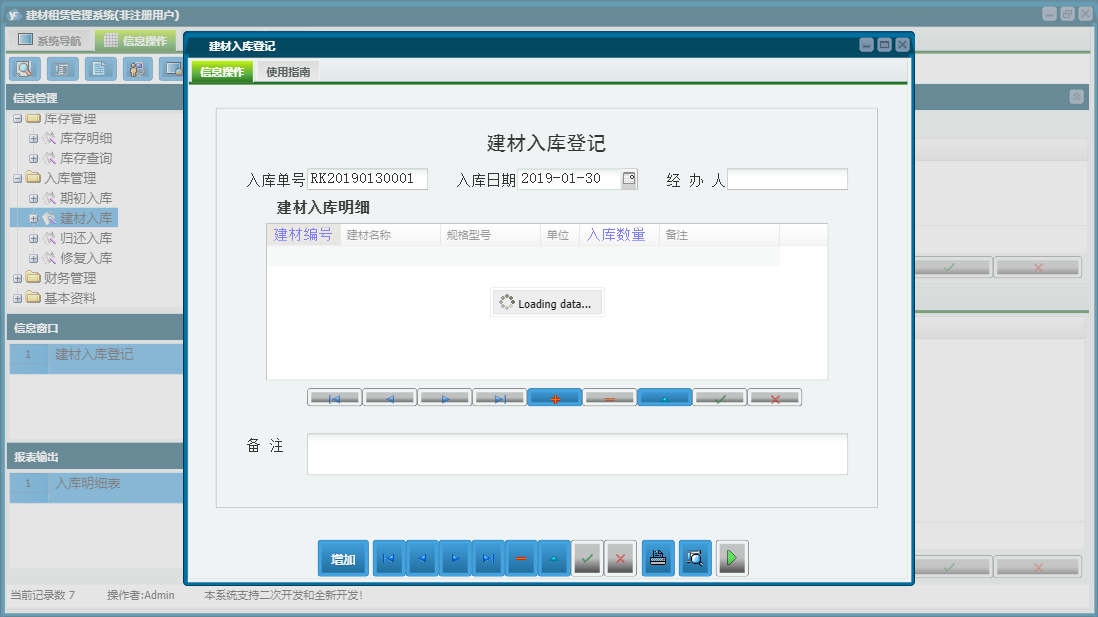1098x617 pixels.
Task: Click the blue triangle edit icon in the grid toolbar
Action: click(x=665, y=396)
